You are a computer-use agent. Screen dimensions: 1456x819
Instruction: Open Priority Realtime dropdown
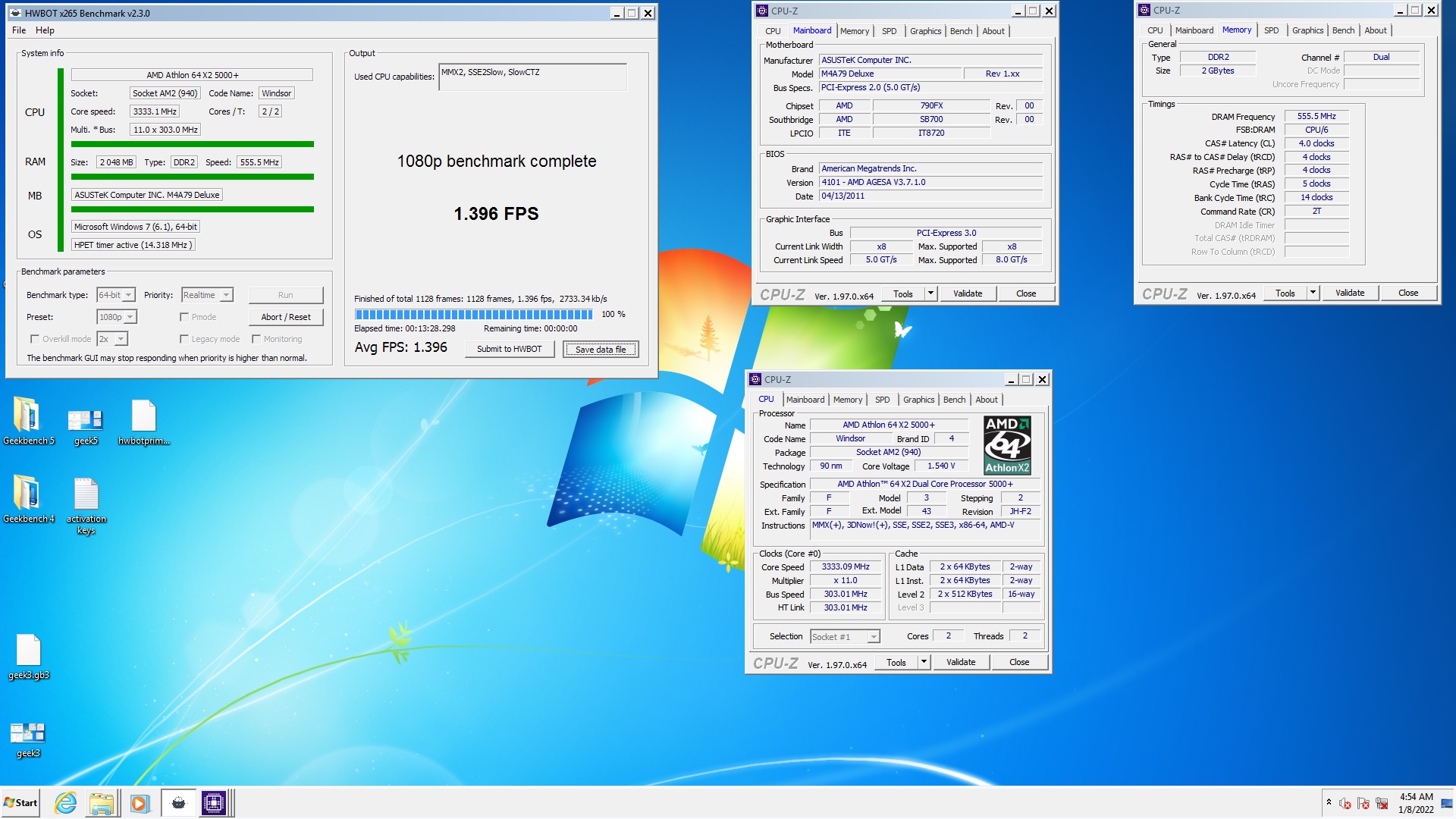(207, 295)
